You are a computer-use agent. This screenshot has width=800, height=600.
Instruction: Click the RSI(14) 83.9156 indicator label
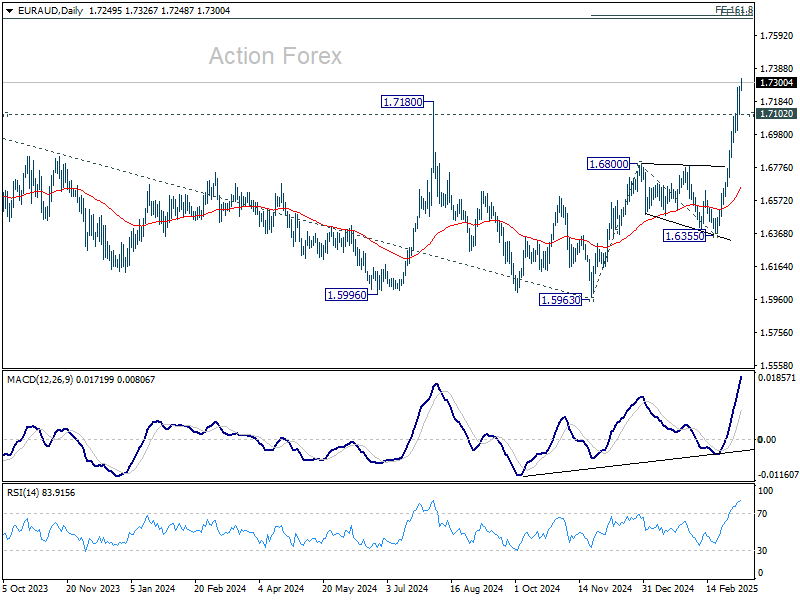pos(41,493)
